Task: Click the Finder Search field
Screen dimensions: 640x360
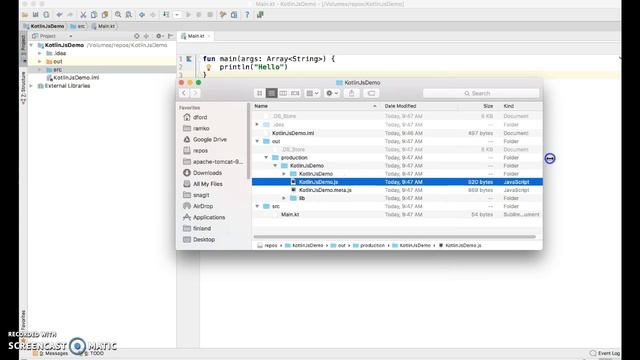Action: (481, 93)
